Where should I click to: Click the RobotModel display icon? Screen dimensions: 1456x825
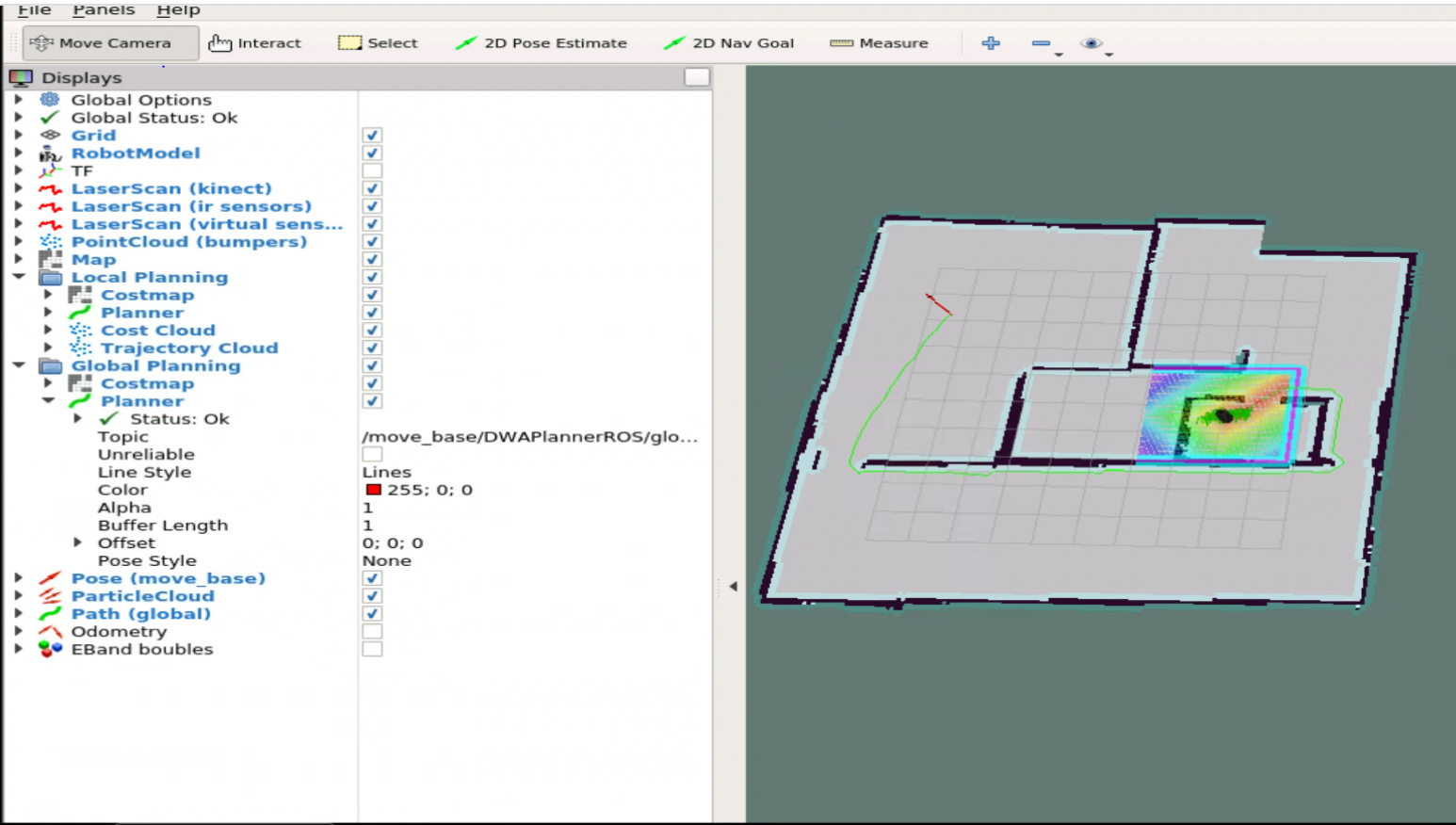(x=49, y=153)
